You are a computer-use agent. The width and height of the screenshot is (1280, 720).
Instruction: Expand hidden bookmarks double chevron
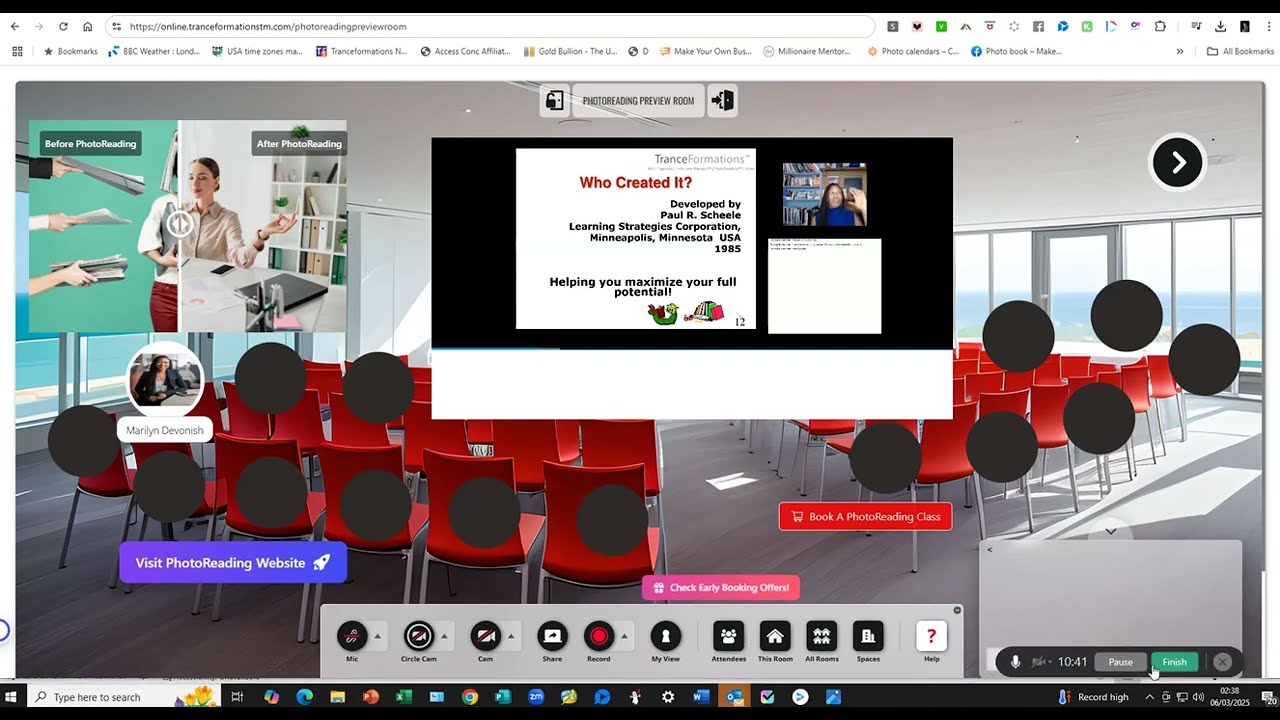tap(1180, 51)
